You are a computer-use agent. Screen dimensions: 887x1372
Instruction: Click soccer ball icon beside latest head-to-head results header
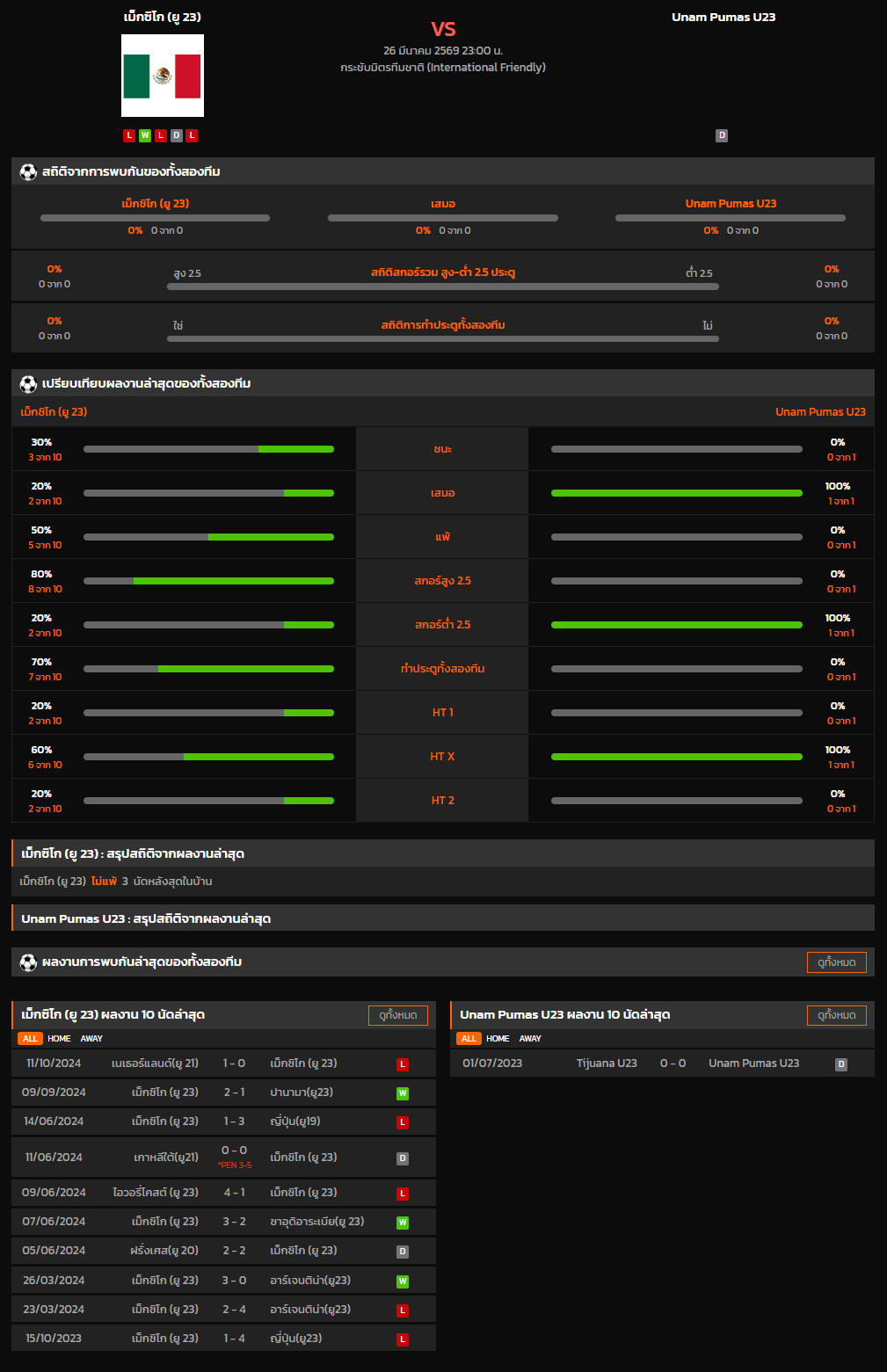(x=28, y=962)
